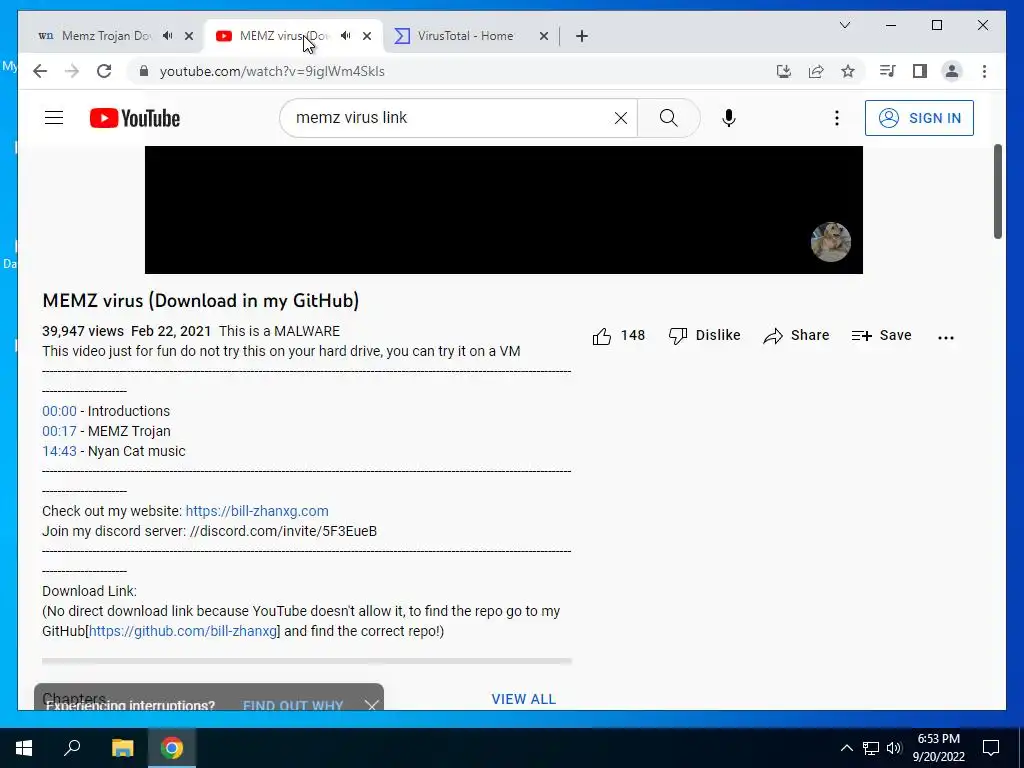Click the install app icon in address bar
The height and width of the screenshot is (768, 1024).
784,71
